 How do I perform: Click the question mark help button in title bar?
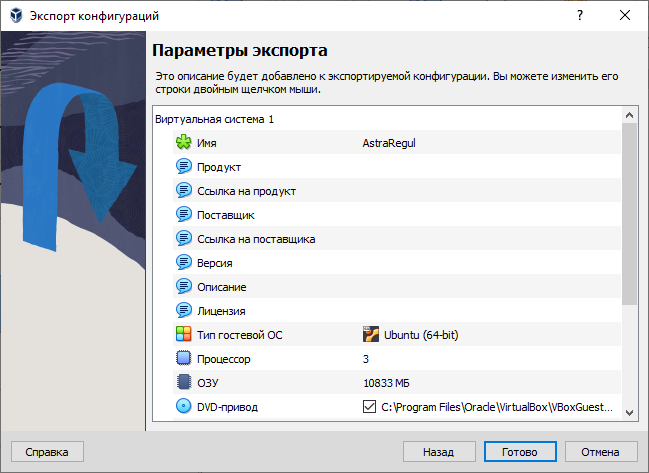tap(579, 16)
